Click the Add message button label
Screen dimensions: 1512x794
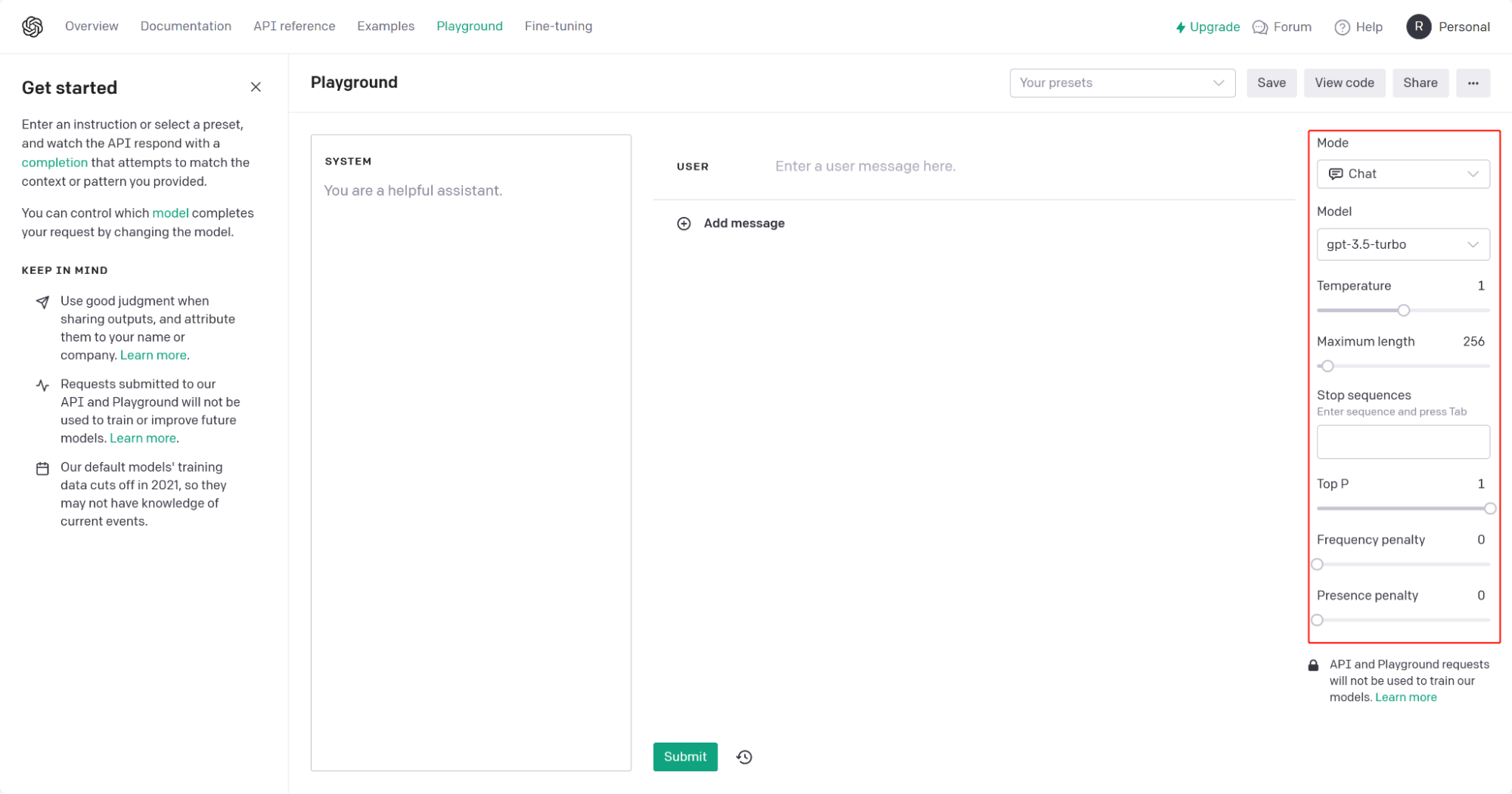coord(744,223)
